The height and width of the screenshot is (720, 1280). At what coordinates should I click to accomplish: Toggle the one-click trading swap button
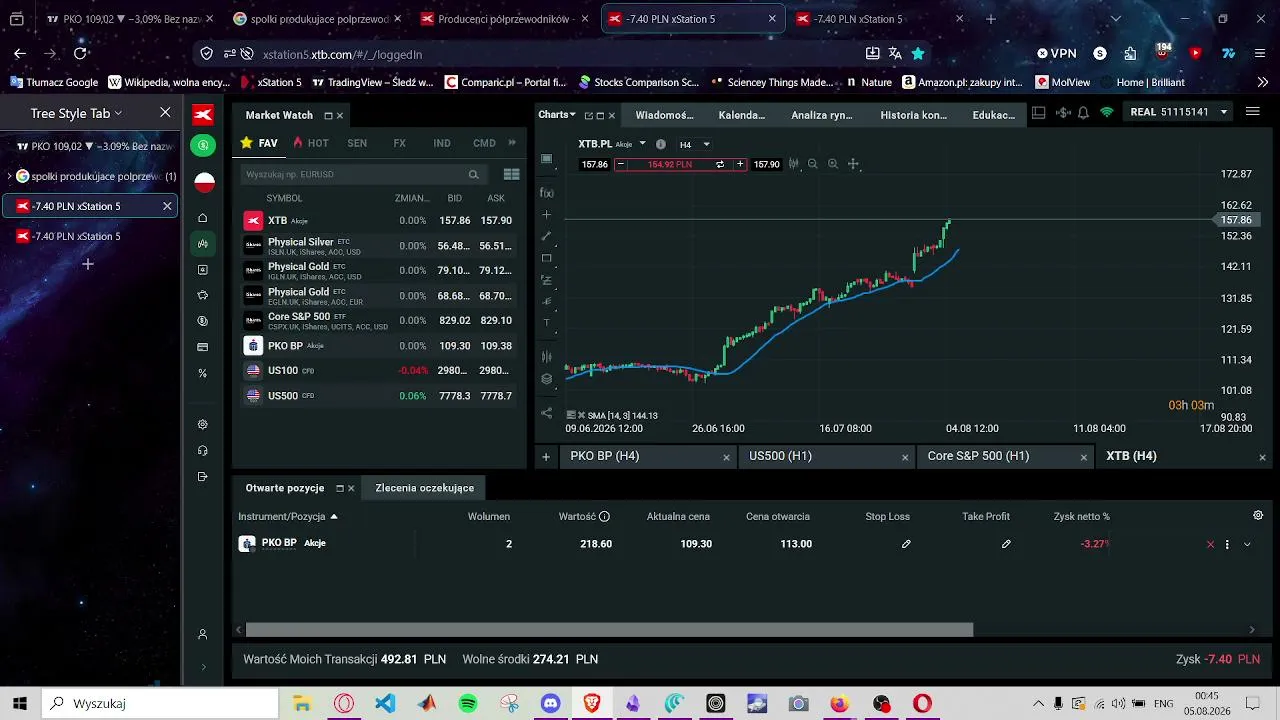pos(720,164)
